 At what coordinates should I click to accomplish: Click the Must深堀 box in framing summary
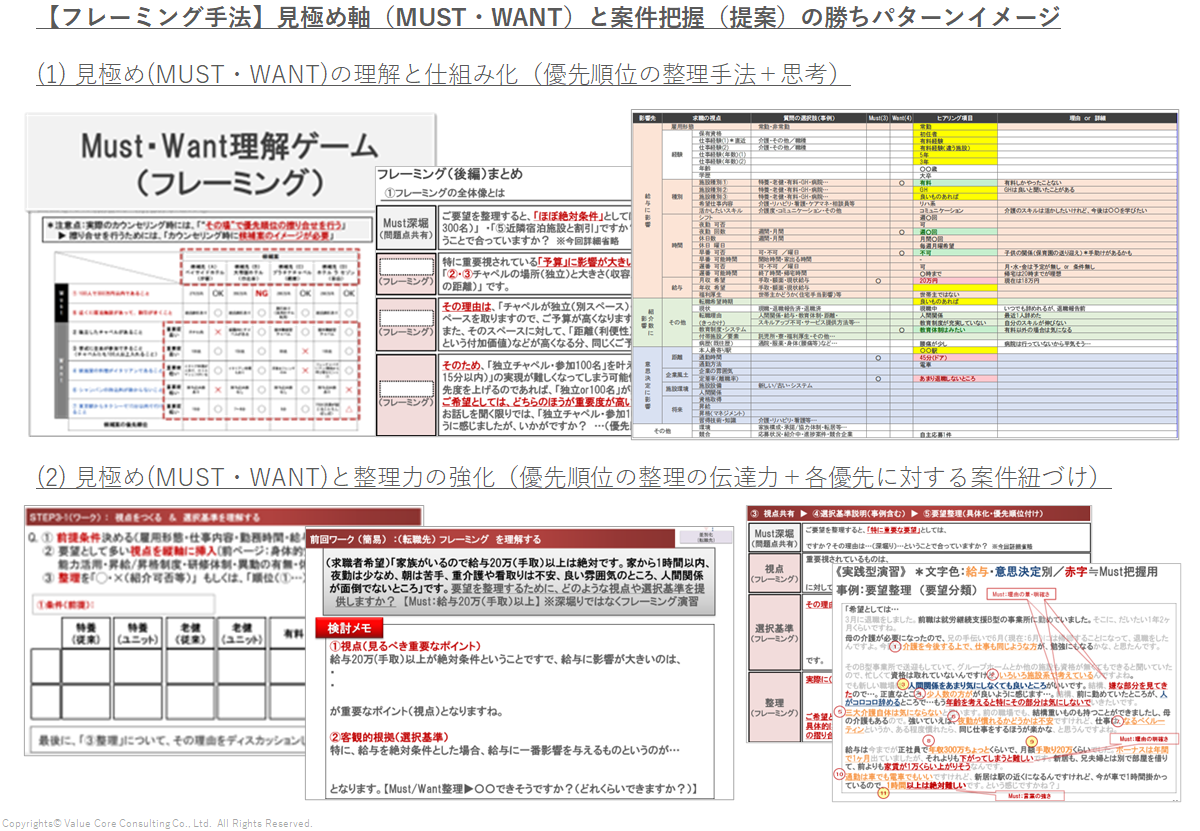(406, 225)
